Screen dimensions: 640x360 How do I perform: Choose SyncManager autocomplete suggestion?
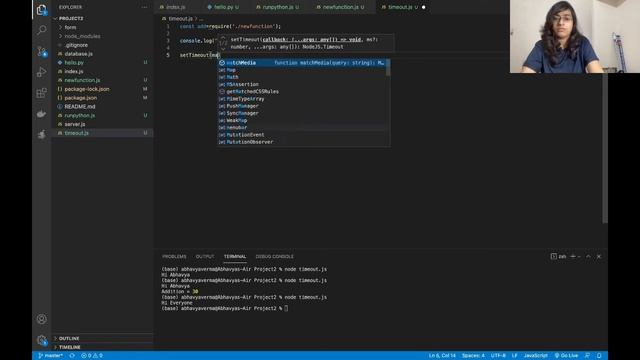301,113
